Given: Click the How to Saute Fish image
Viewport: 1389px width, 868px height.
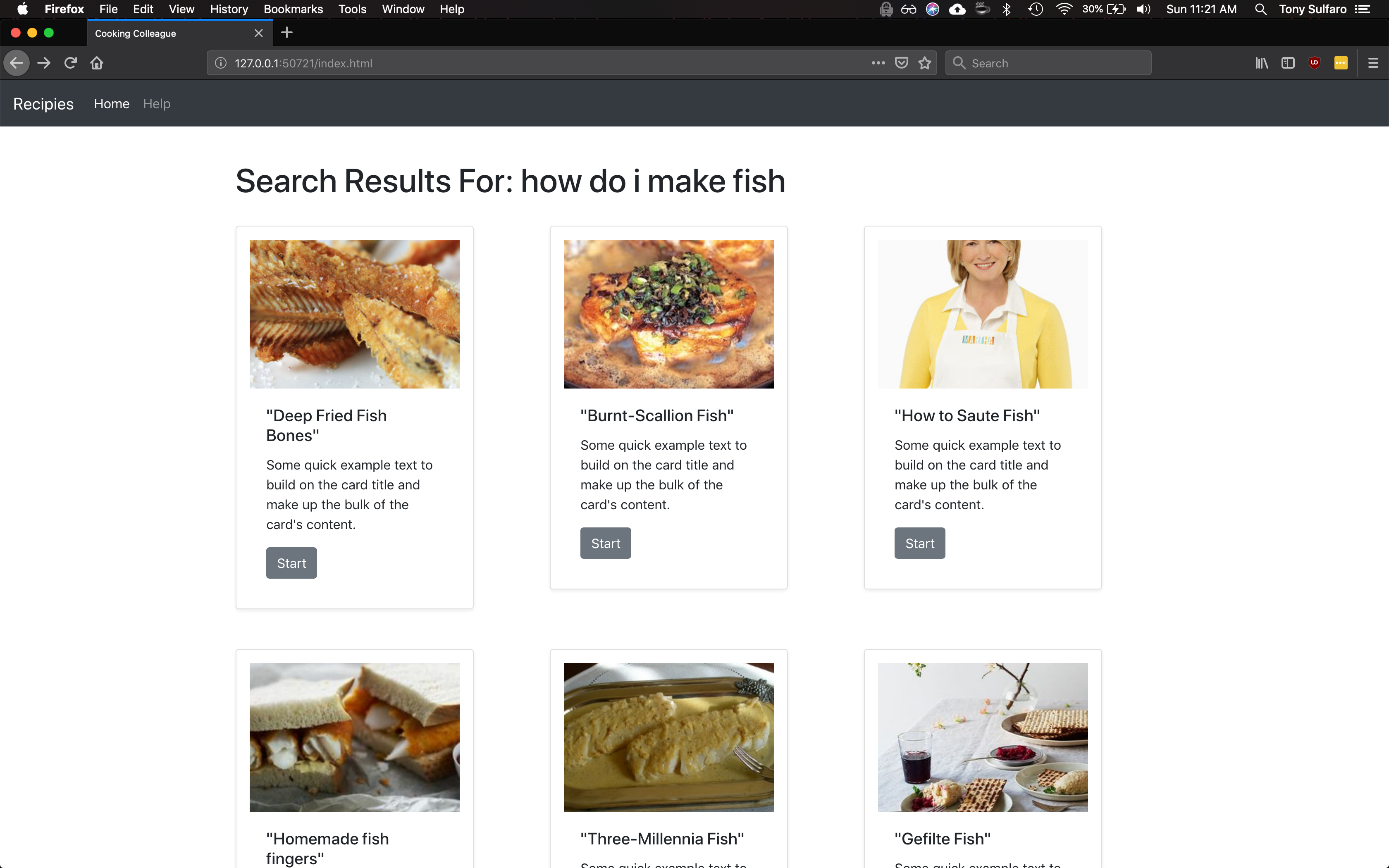Looking at the screenshot, I should [x=982, y=314].
